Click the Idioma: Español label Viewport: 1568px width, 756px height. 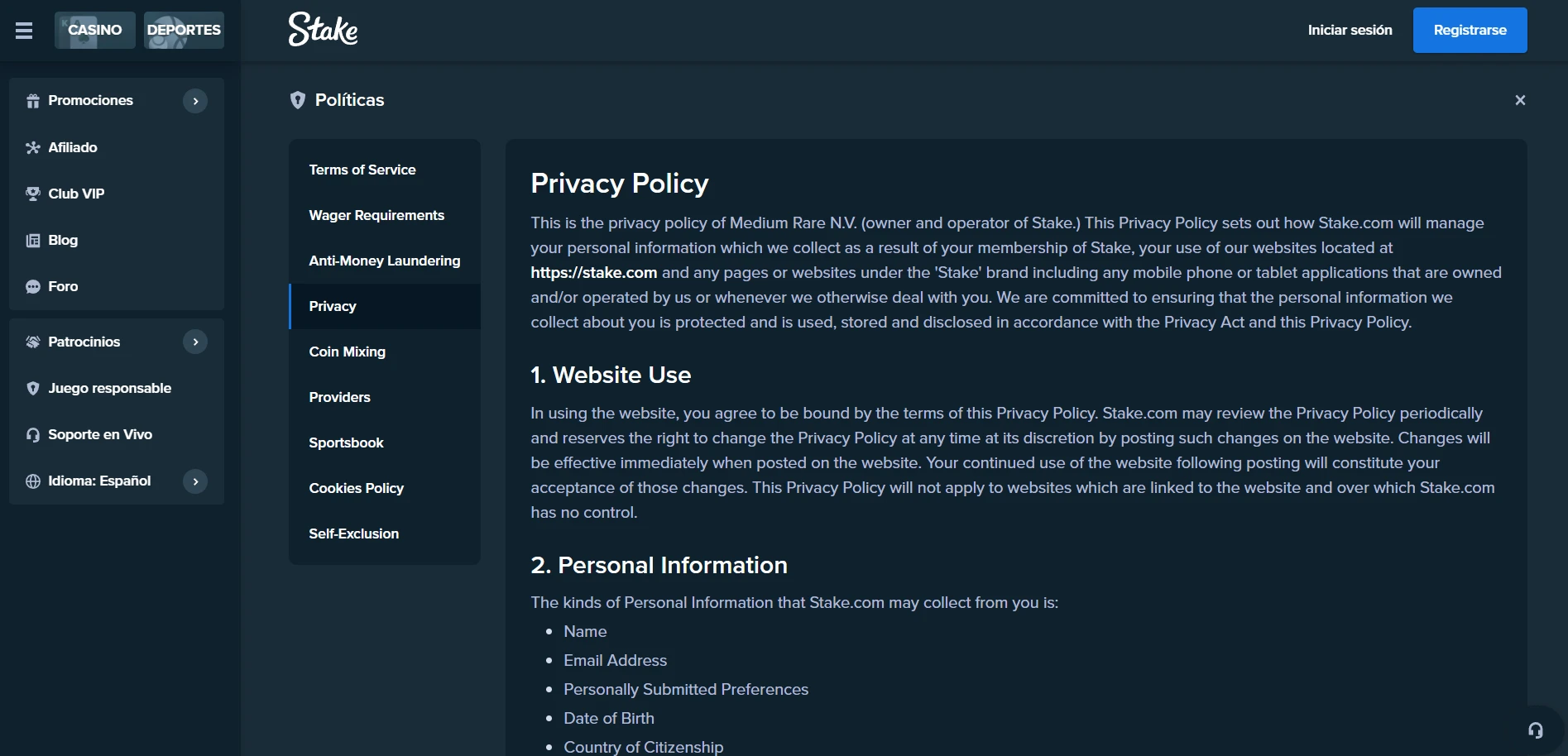(99, 481)
